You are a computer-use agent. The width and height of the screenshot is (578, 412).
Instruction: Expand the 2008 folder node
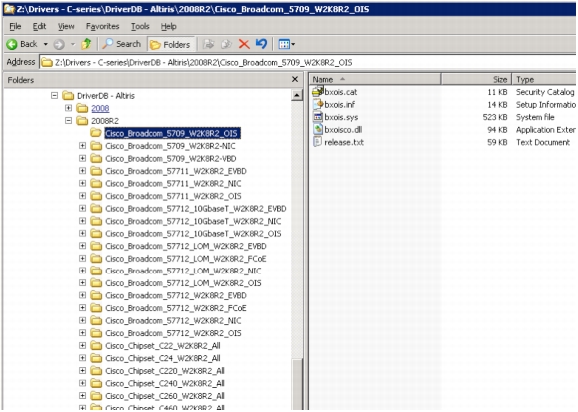69,108
